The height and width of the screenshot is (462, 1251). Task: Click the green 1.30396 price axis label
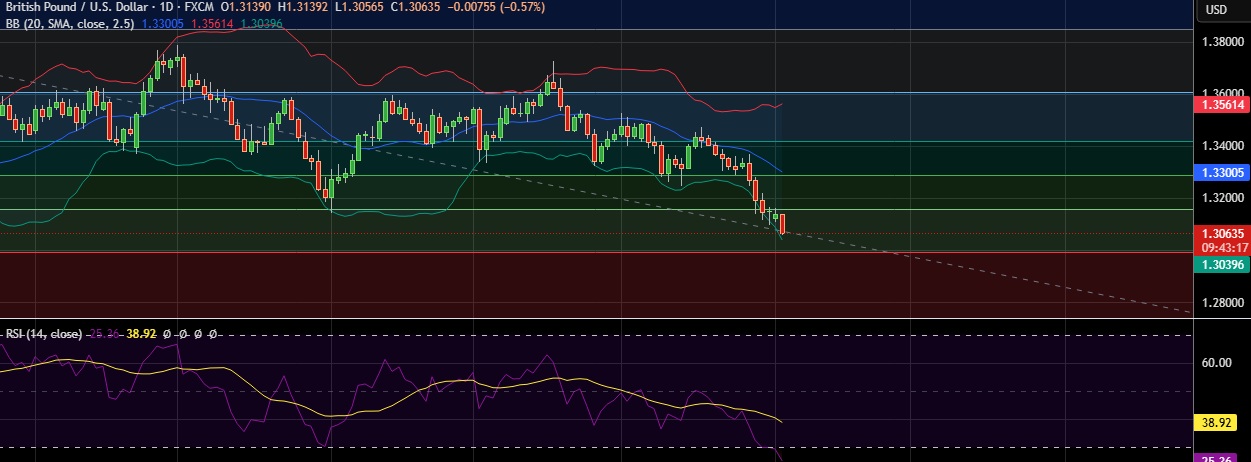(1221, 264)
